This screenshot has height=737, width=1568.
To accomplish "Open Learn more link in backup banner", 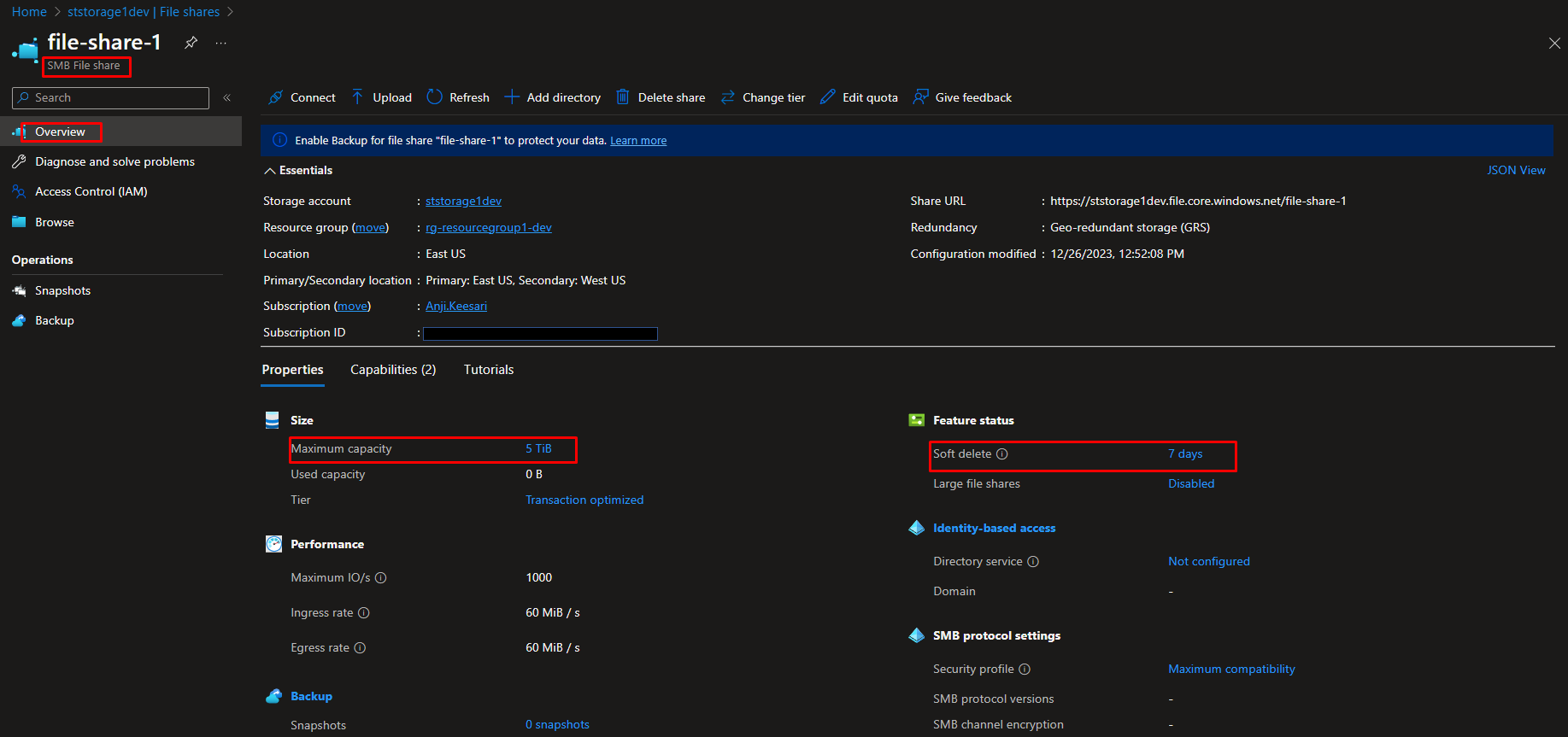I will [638, 141].
